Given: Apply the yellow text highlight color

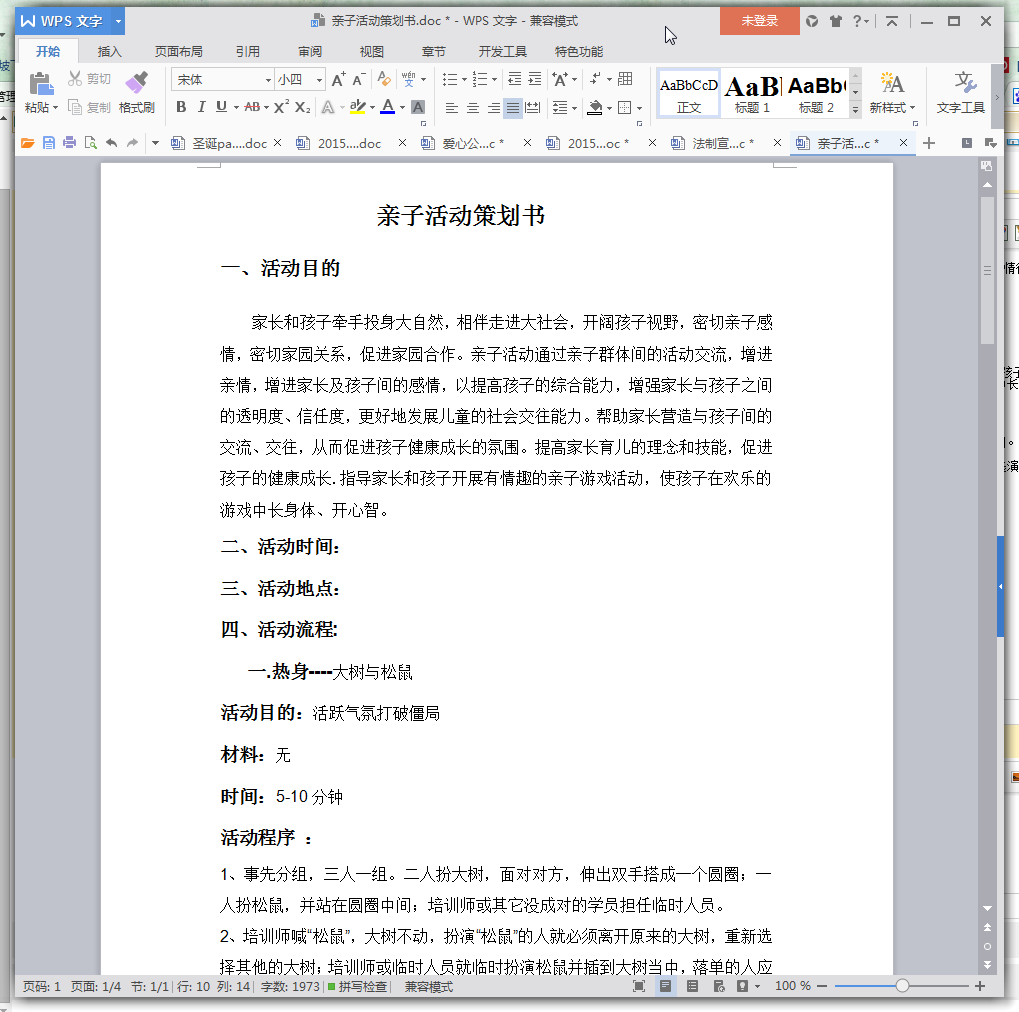Looking at the screenshot, I should pyautogui.click(x=357, y=107).
